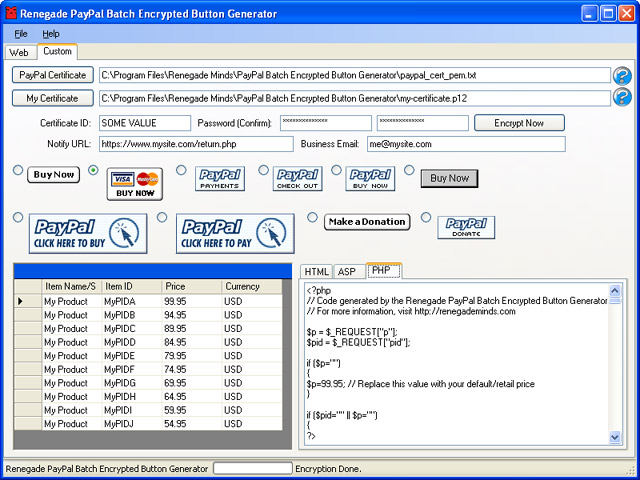Click the PayPal Donate button image
Screen dimensions: 640x480
[x=466, y=227]
